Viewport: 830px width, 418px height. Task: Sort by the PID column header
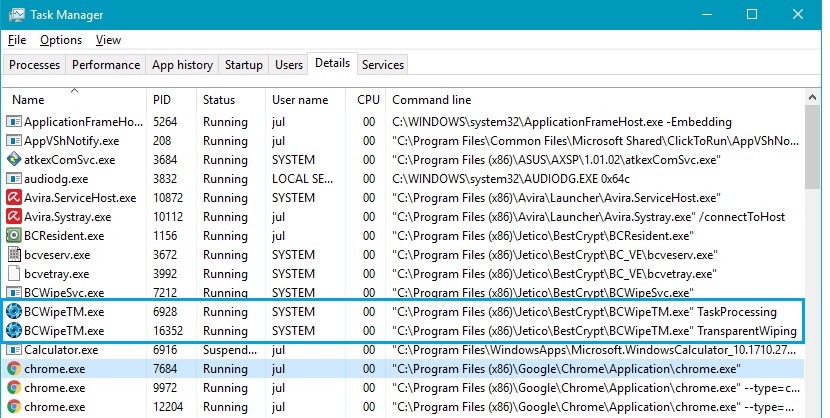point(172,99)
